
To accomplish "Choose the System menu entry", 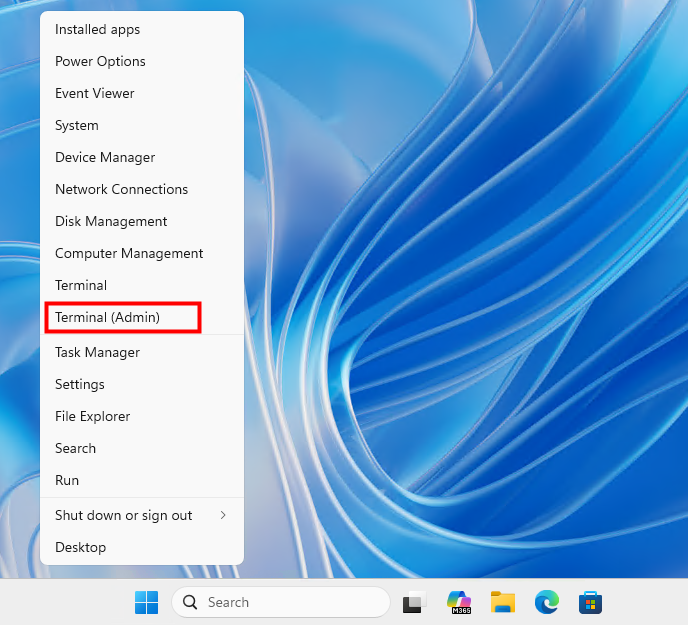I will point(142,126).
